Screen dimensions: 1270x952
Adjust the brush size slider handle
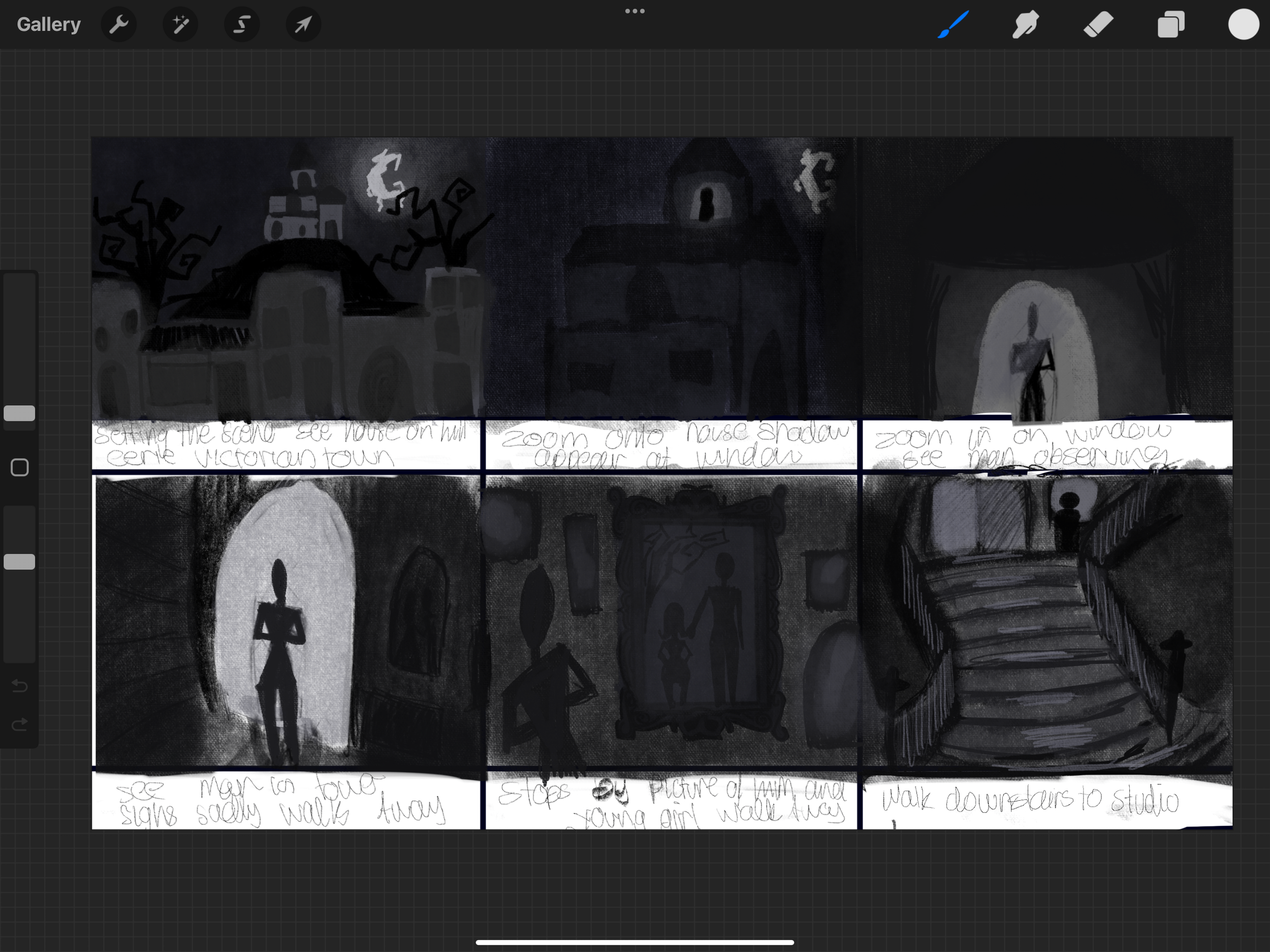[x=19, y=413]
